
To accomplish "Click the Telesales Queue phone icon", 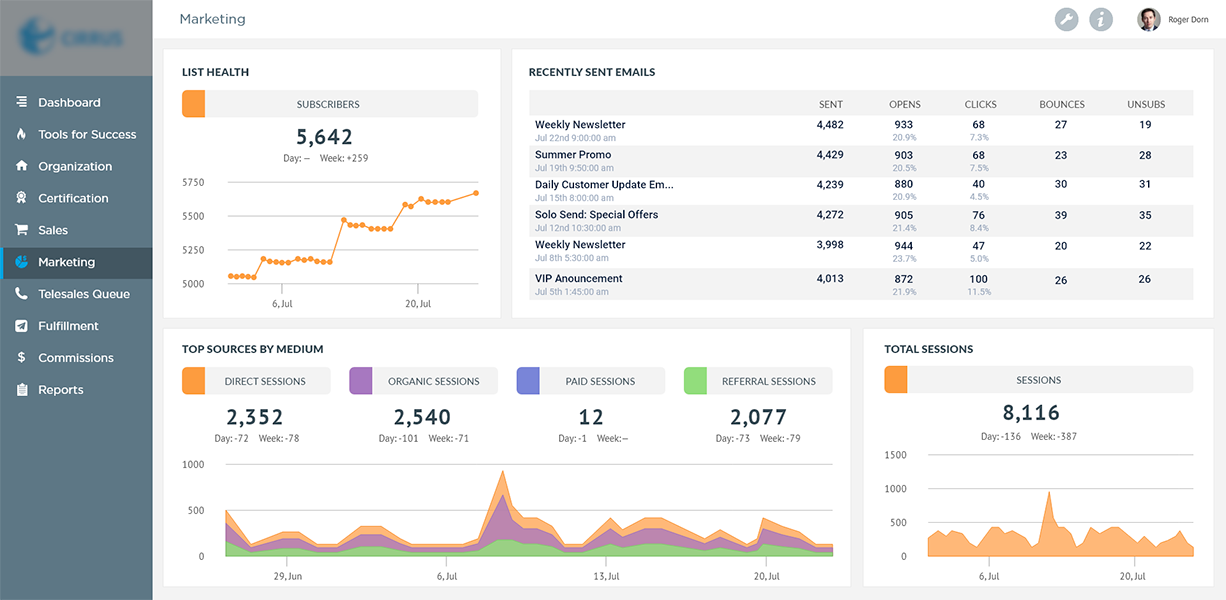I will (x=21, y=294).
